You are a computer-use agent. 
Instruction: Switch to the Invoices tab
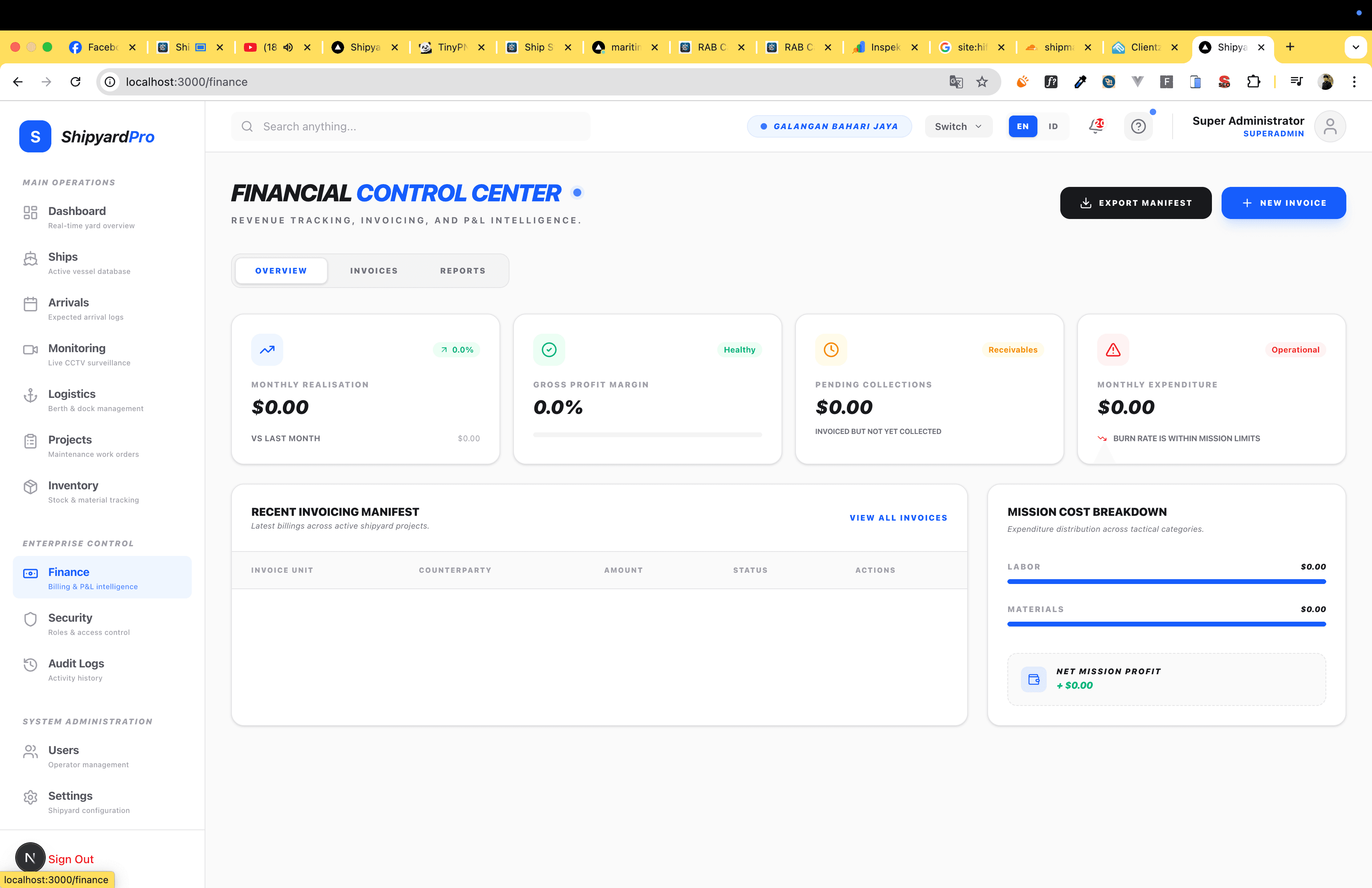[x=373, y=270]
